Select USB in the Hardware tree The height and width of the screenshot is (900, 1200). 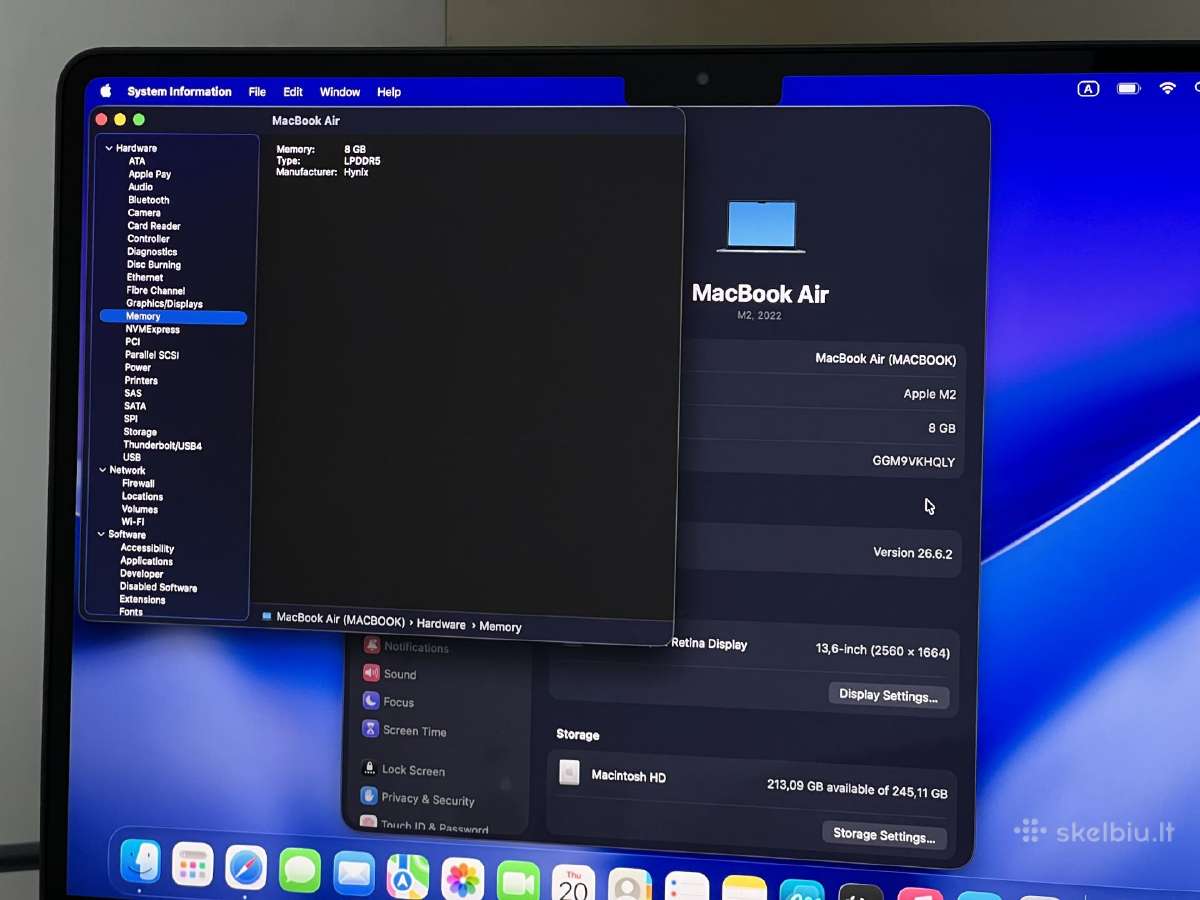point(132,457)
